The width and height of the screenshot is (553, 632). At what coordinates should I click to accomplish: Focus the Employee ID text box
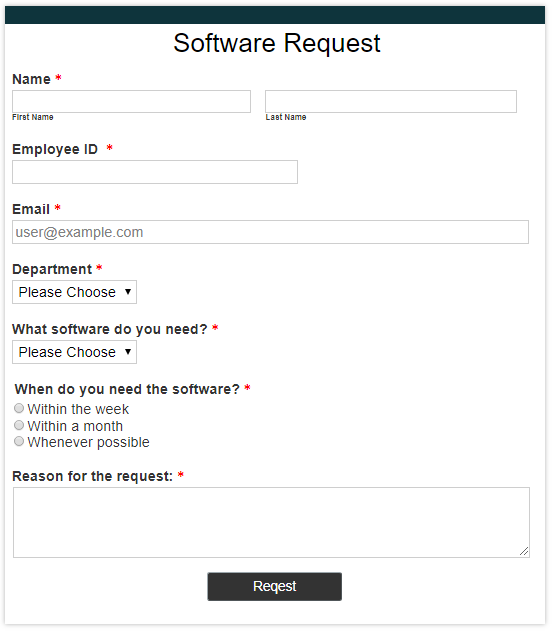(x=155, y=172)
